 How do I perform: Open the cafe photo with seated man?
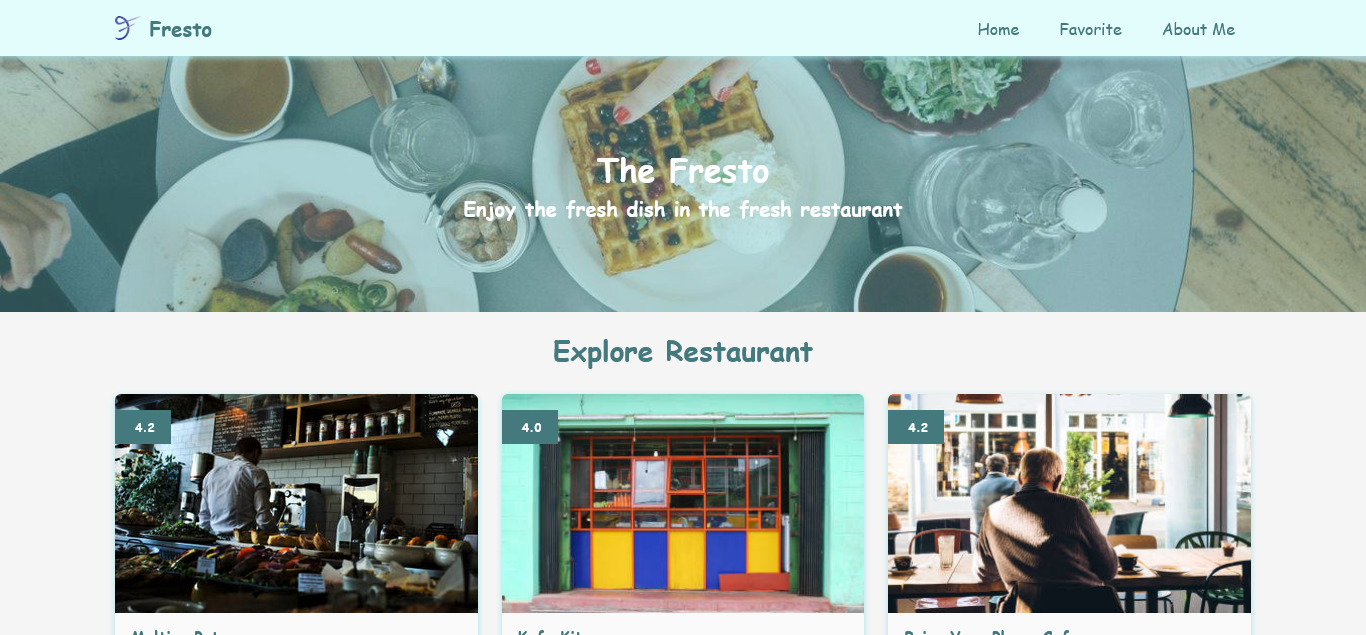coord(1069,503)
